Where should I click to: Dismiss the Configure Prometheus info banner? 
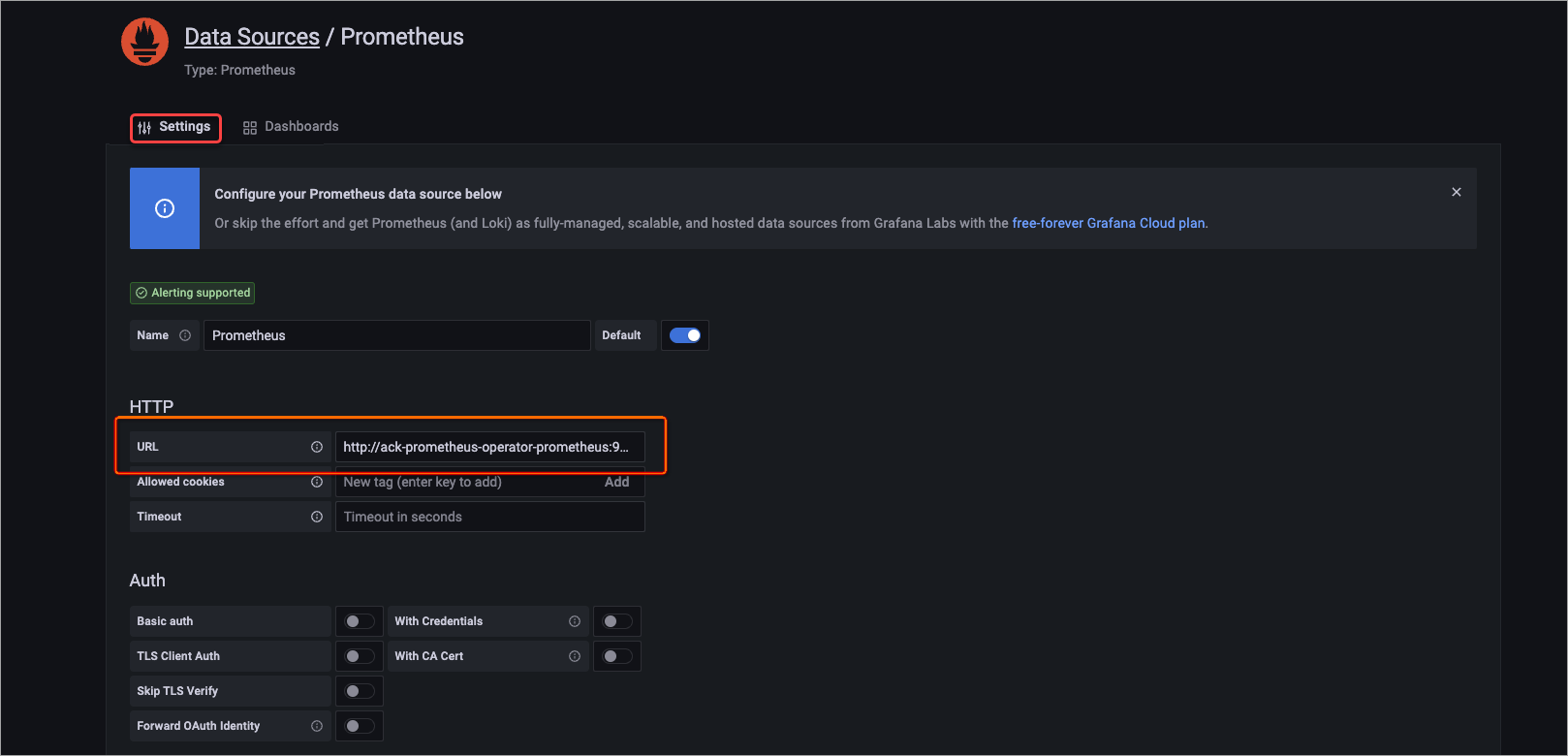pos(1456,192)
